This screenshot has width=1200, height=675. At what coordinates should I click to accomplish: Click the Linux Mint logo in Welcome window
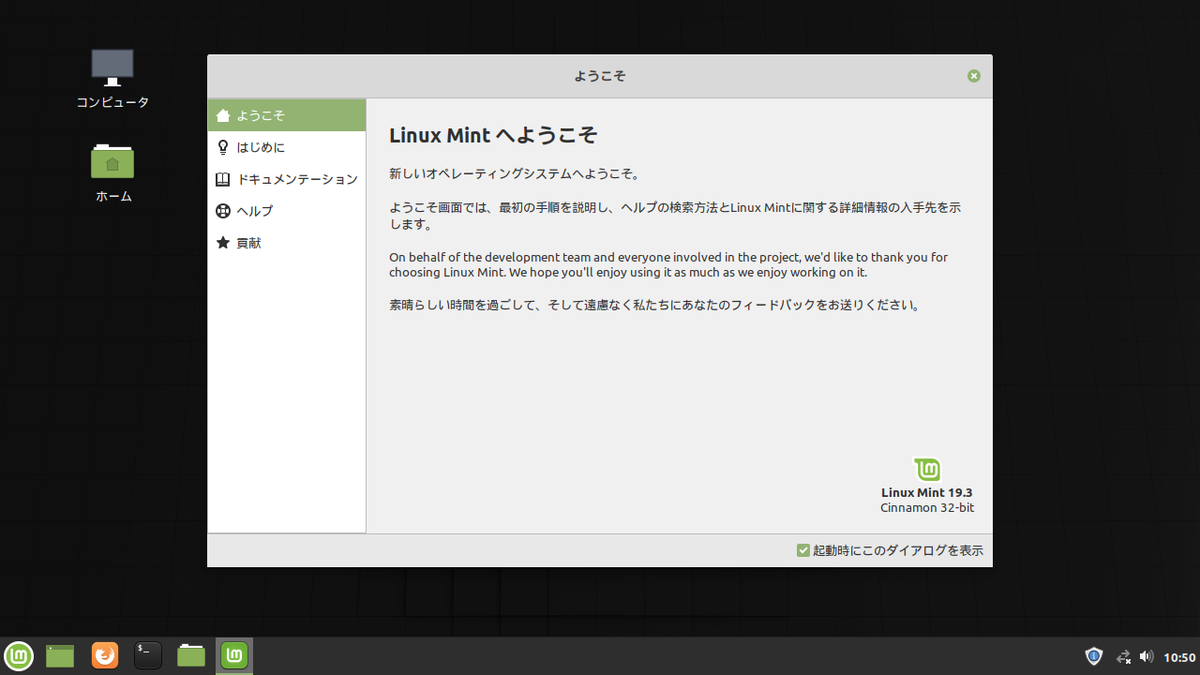point(928,469)
